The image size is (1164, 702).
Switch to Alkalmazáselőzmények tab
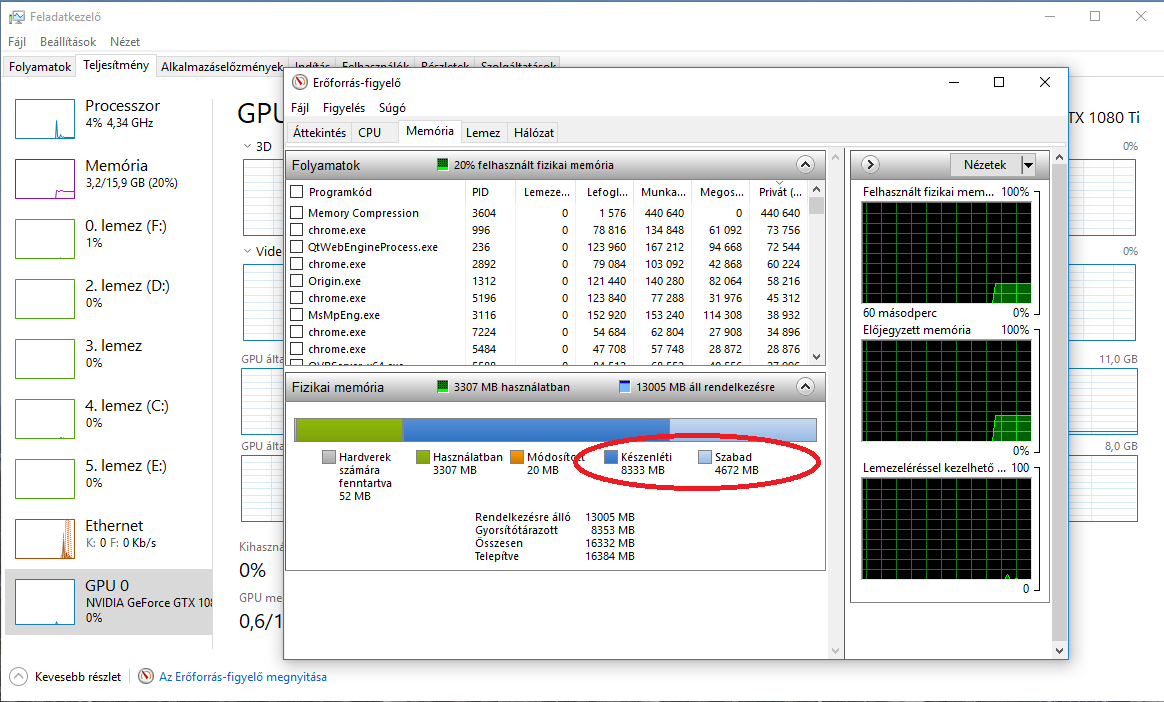click(x=221, y=66)
